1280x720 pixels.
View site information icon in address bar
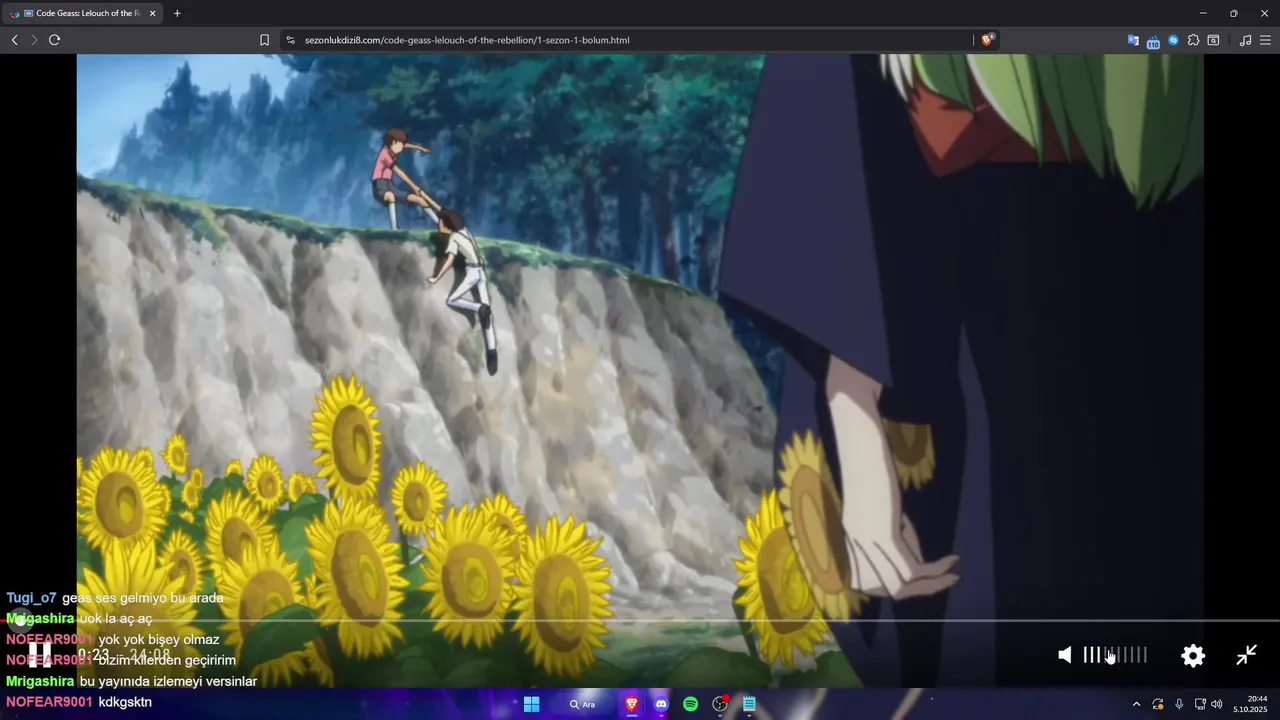click(x=290, y=40)
